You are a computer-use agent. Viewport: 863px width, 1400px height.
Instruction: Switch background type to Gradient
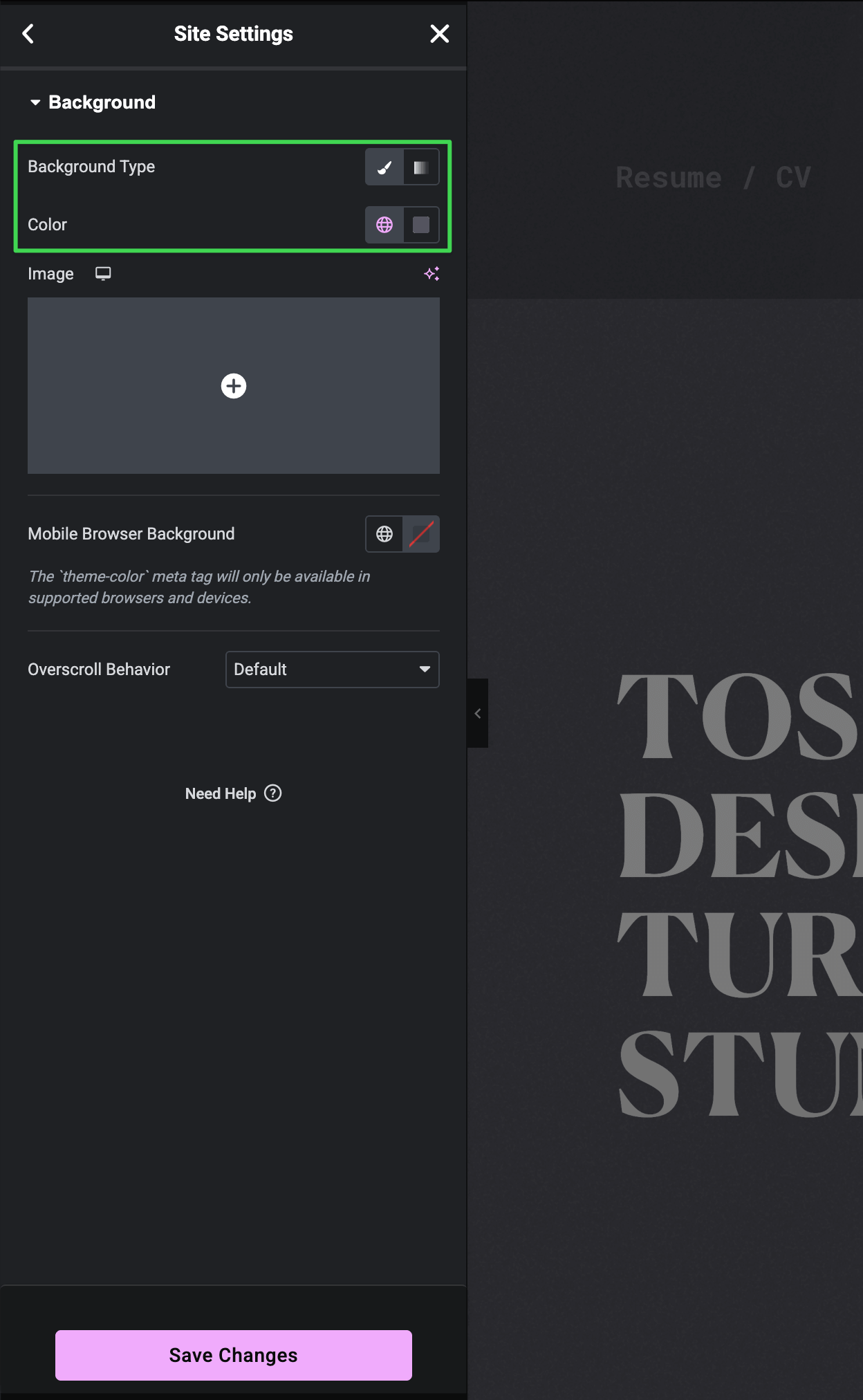coord(420,167)
